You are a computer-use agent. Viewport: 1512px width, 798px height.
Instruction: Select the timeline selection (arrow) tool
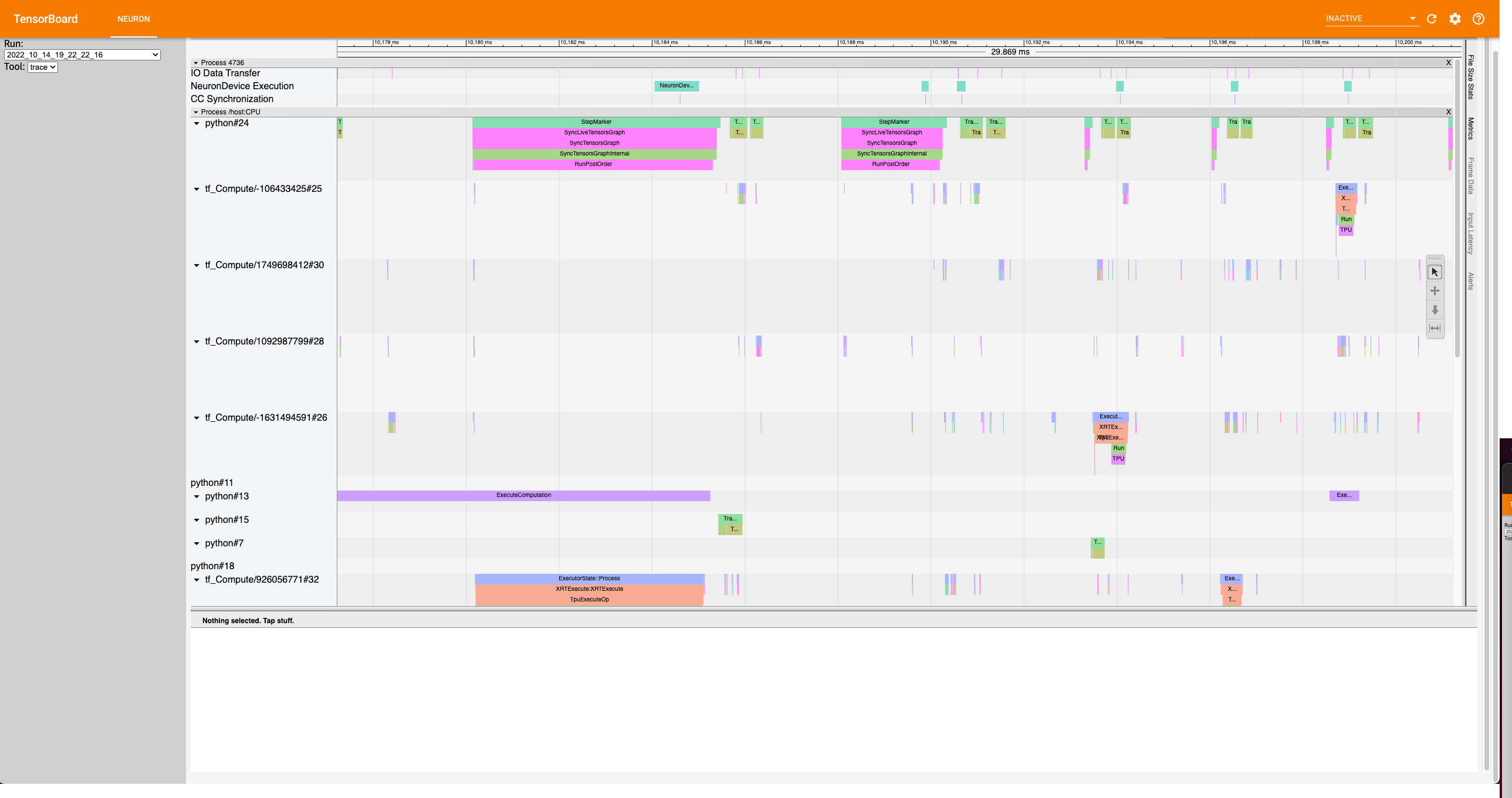[1435, 271]
